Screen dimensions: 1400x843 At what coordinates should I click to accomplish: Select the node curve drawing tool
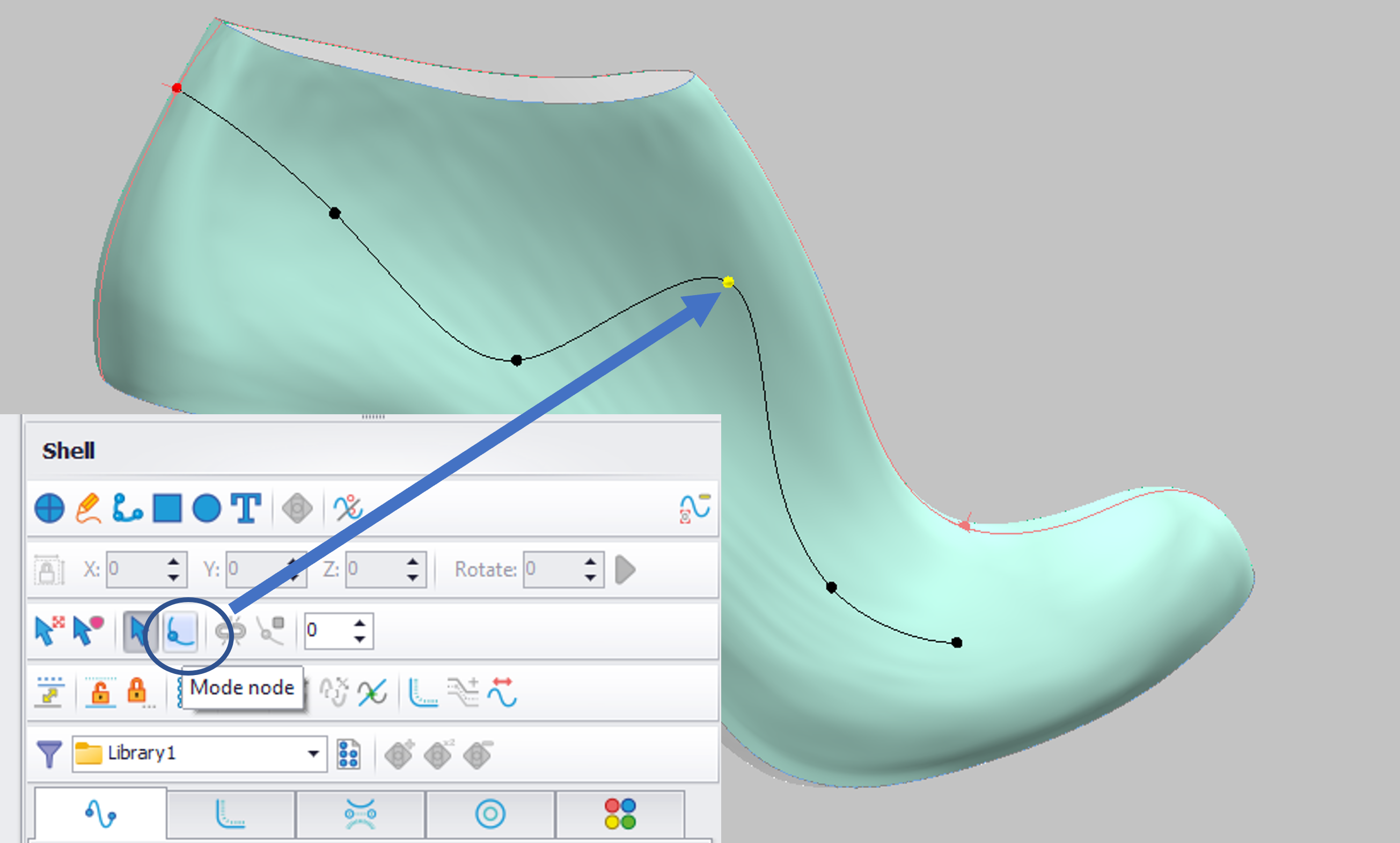pyautogui.click(x=127, y=508)
